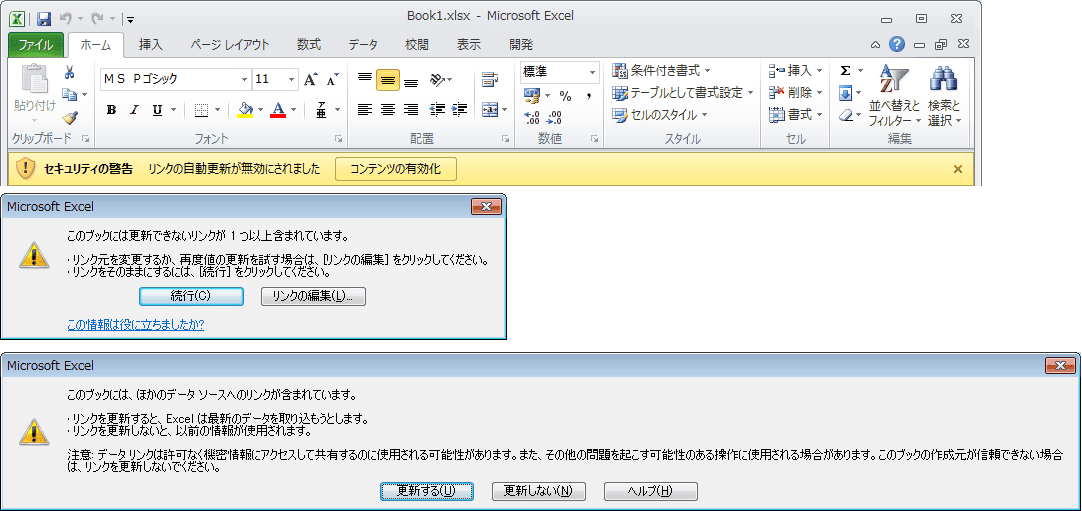The width and height of the screenshot is (1082, 511).
Task: Click the phonetic guide (furigana) icon
Action: coord(321,110)
